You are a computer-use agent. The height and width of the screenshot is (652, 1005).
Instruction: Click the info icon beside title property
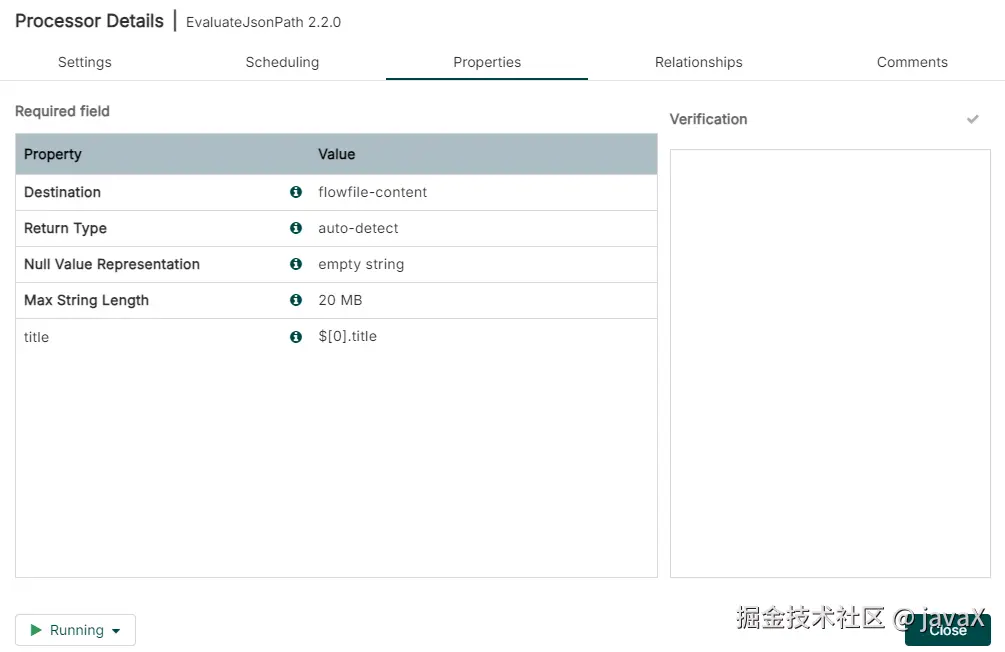tap(296, 337)
